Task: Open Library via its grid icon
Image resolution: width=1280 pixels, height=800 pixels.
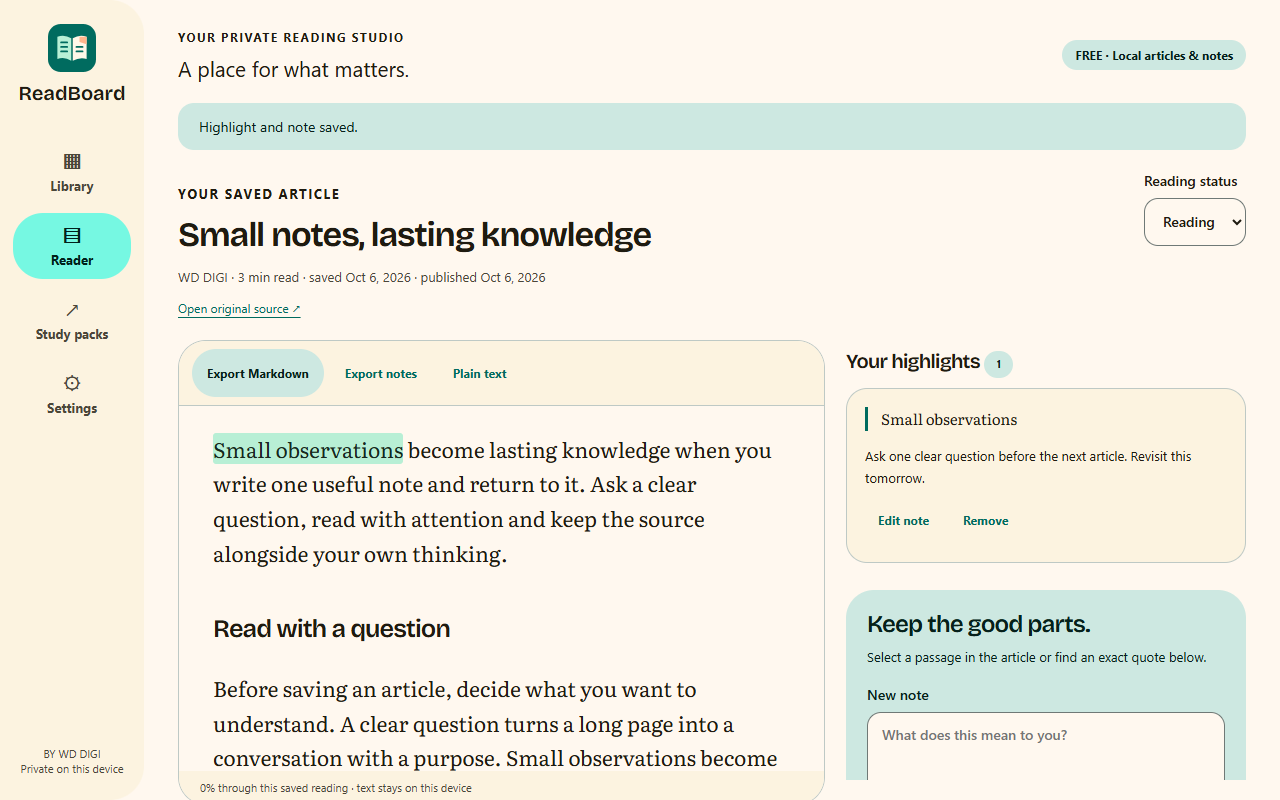Action: [x=72, y=161]
